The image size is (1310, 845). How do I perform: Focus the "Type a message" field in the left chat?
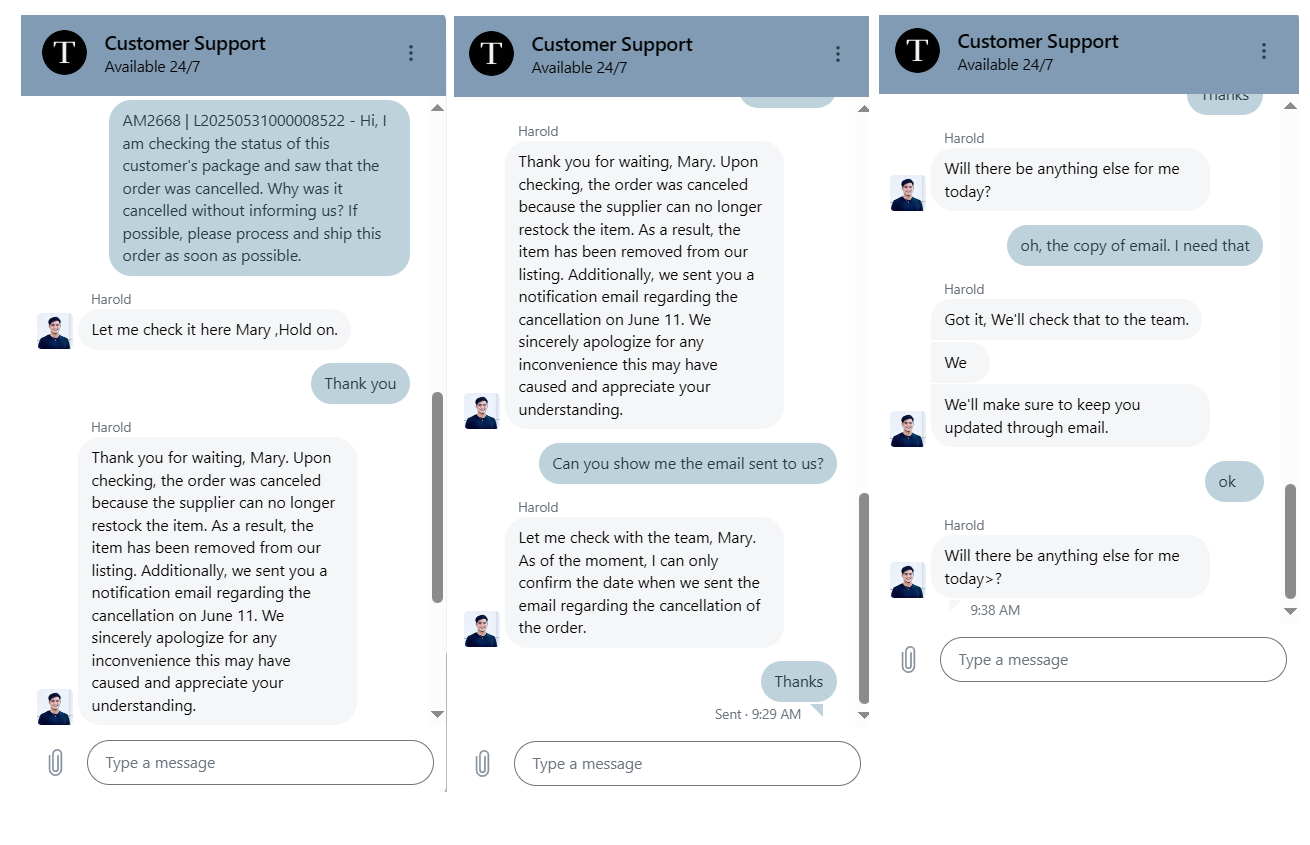click(260, 763)
